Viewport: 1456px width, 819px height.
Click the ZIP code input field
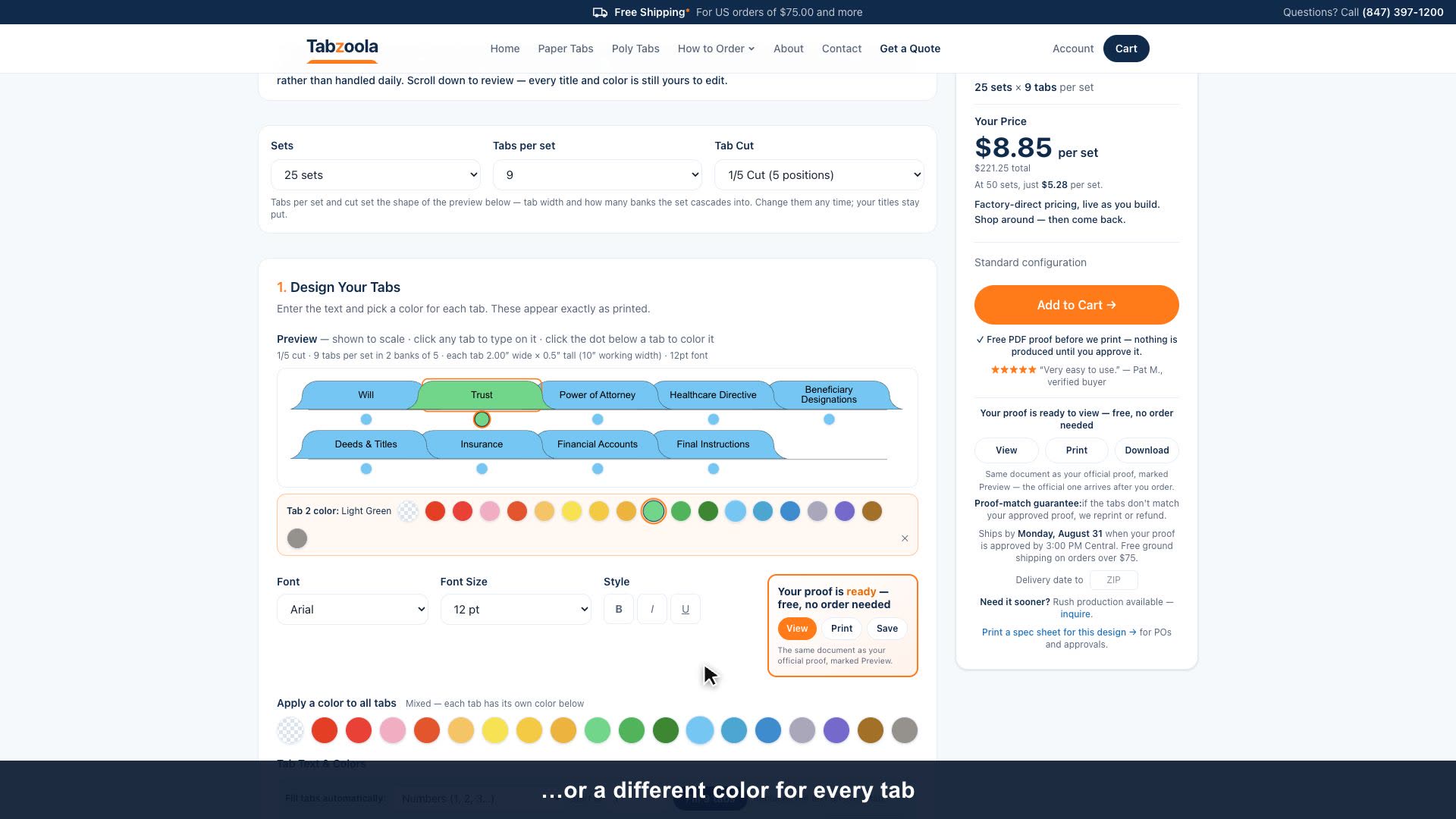(x=1113, y=580)
